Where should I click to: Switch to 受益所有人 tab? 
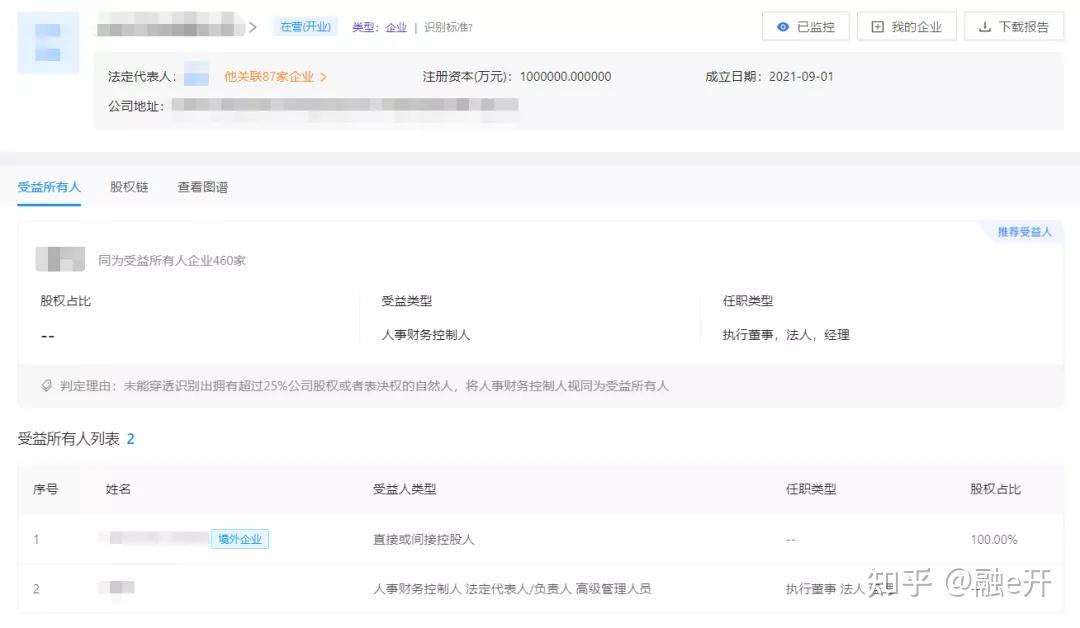(49, 187)
